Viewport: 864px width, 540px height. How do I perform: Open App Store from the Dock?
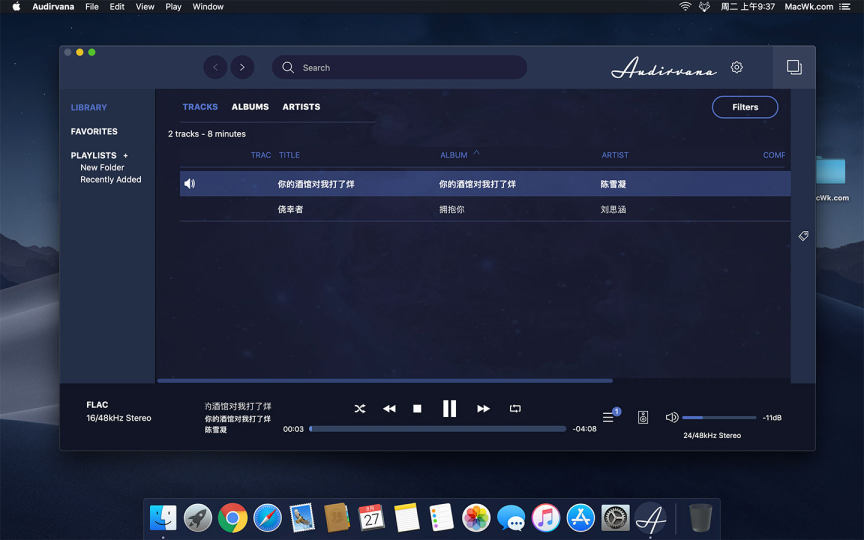(581, 518)
